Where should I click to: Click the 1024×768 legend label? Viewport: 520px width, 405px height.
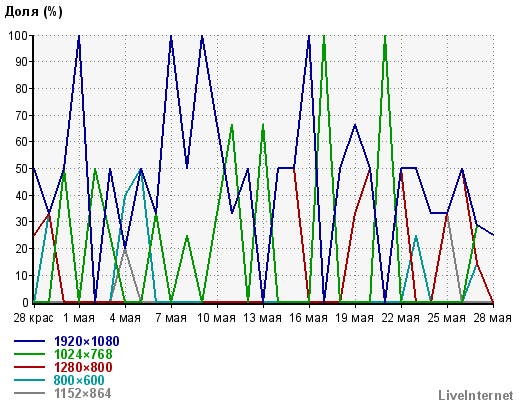(83, 354)
